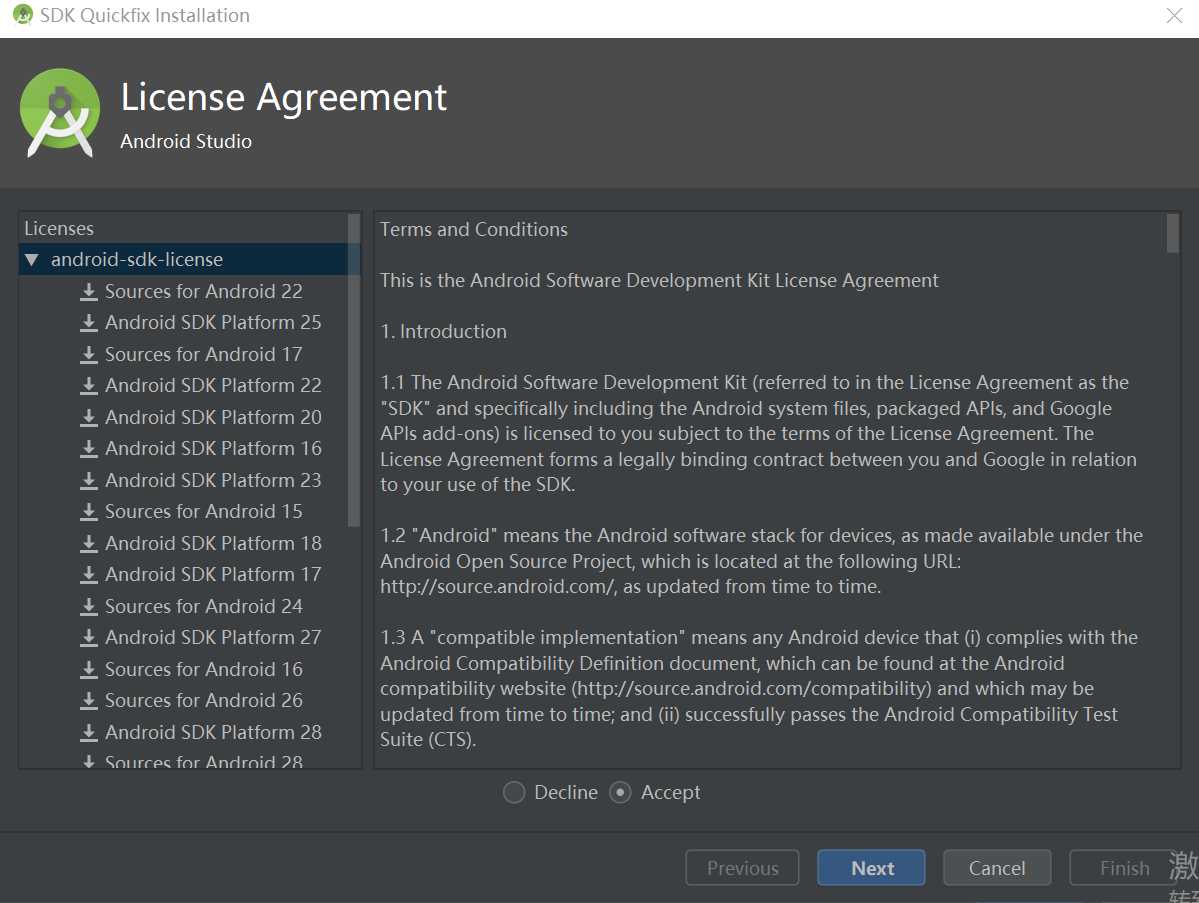Screen dimensions: 1199x903
Task: Click the 'Android Studio' subtitle in the header
Action: [x=186, y=141]
